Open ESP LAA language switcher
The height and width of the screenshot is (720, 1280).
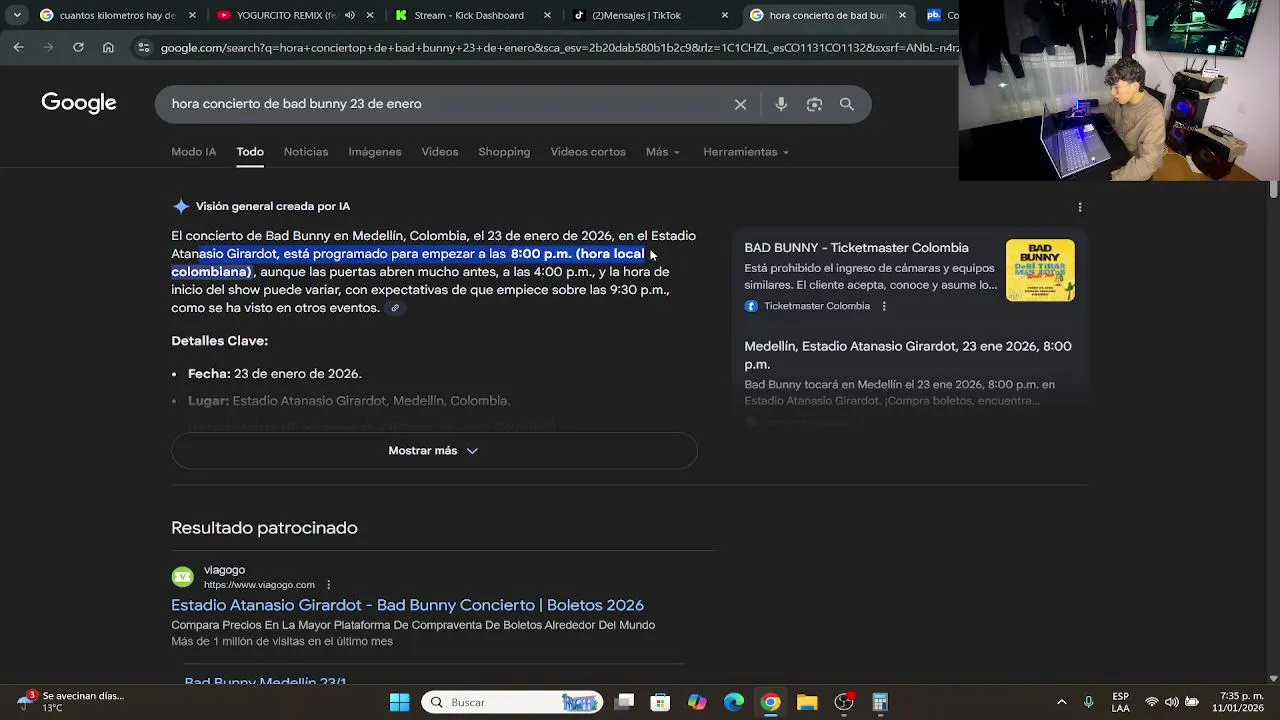point(1121,702)
